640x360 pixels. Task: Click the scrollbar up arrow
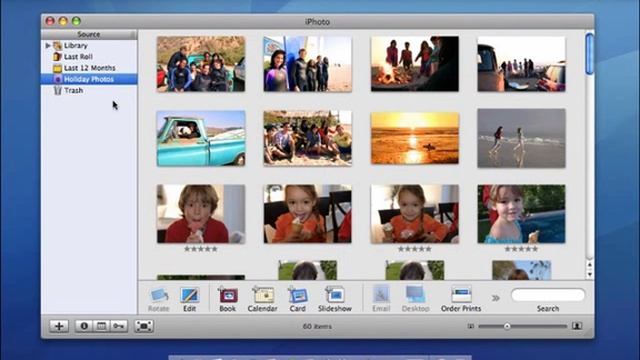coord(589,265)
